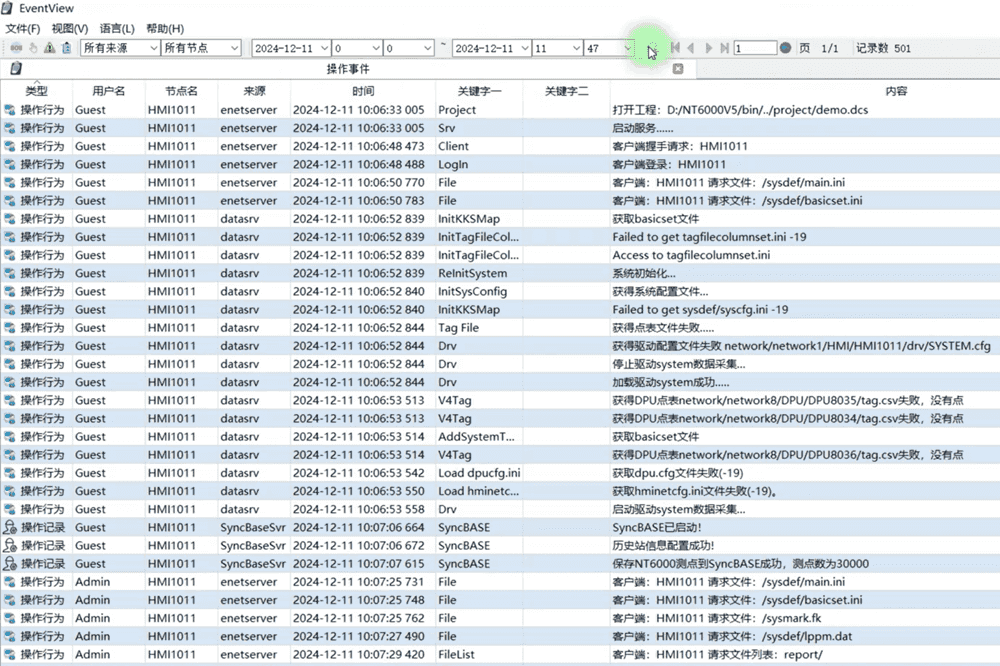
Task: Open the 帮助(H) menu
Action: point(165,29)
